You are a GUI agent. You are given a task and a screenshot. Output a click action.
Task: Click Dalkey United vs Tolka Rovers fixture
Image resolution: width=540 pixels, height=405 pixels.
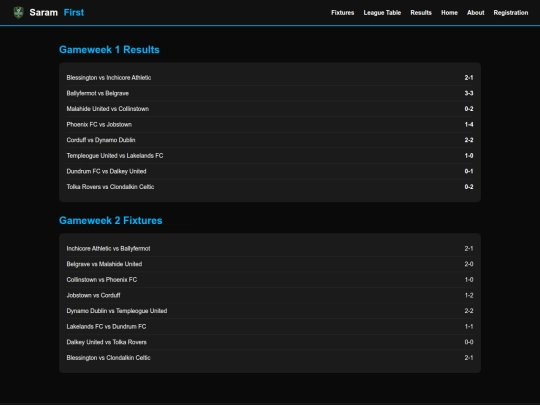click(x=270, y=342)
